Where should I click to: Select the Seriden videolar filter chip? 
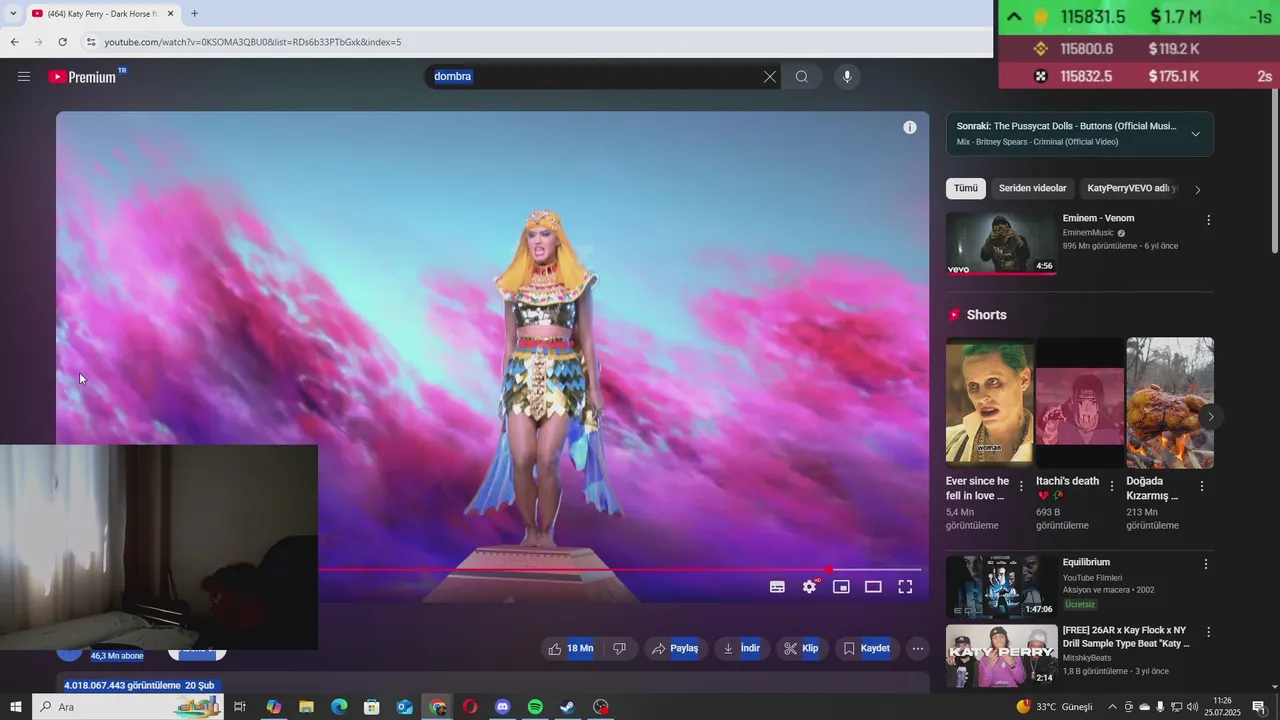pos(1033,189)
